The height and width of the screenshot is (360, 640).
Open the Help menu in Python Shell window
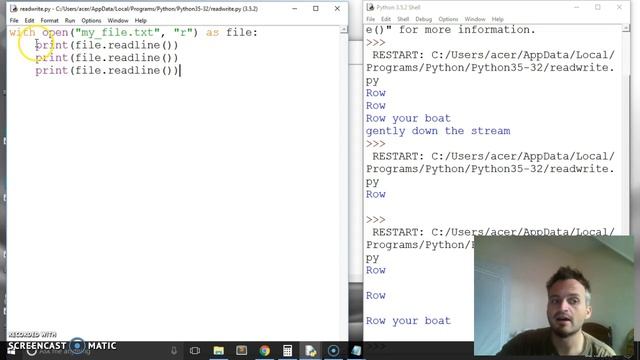coord(497,19)
